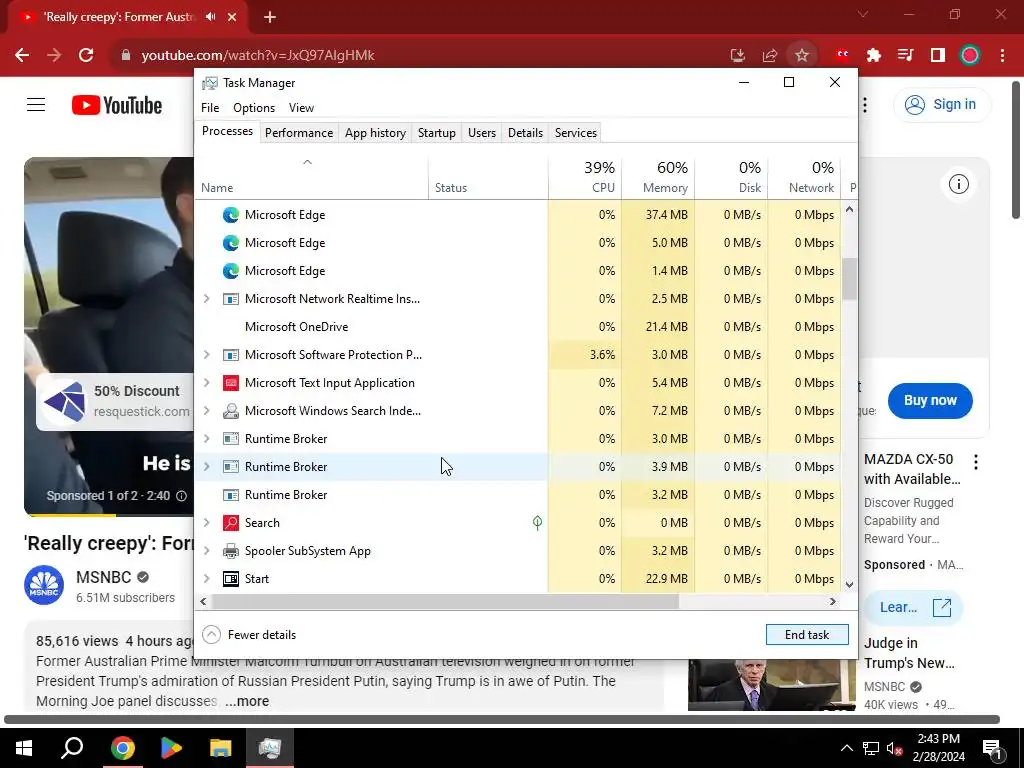Click the Start process icon in the list
The height and width of the screenshot is (768, 1024).
231,579
